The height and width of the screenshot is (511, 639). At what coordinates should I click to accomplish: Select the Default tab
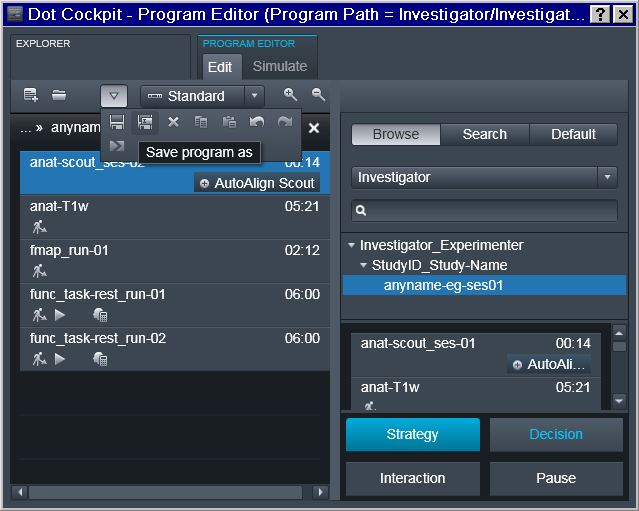(573, 134)
